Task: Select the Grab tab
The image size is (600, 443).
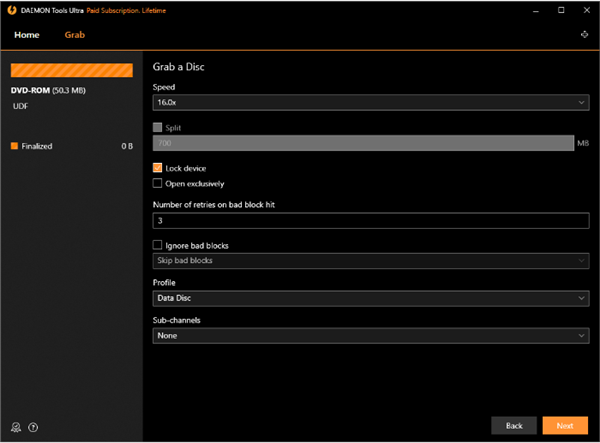Action: pyautogui.click(x=75, y=35)
